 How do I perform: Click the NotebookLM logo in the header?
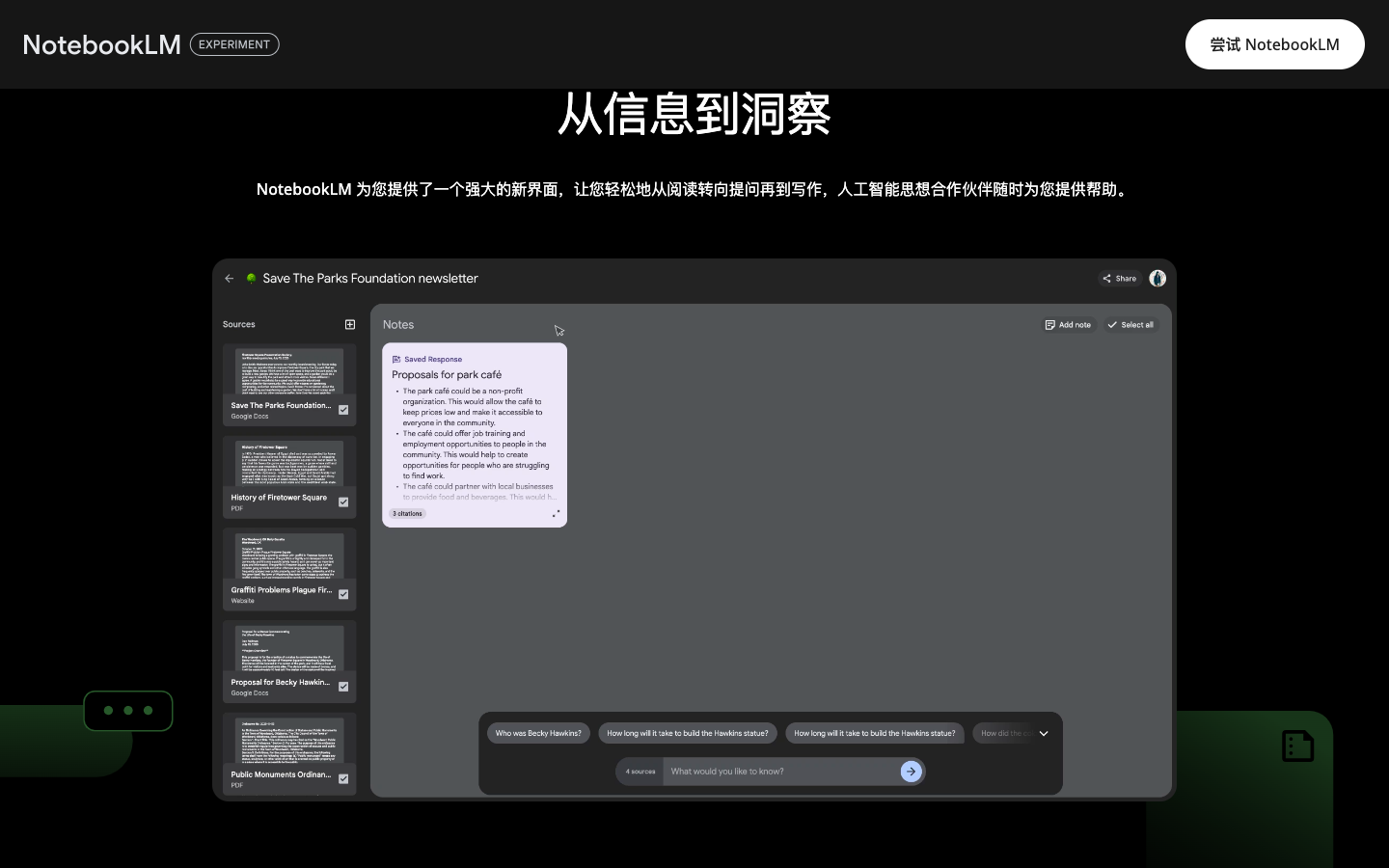(x=101, y=44)
